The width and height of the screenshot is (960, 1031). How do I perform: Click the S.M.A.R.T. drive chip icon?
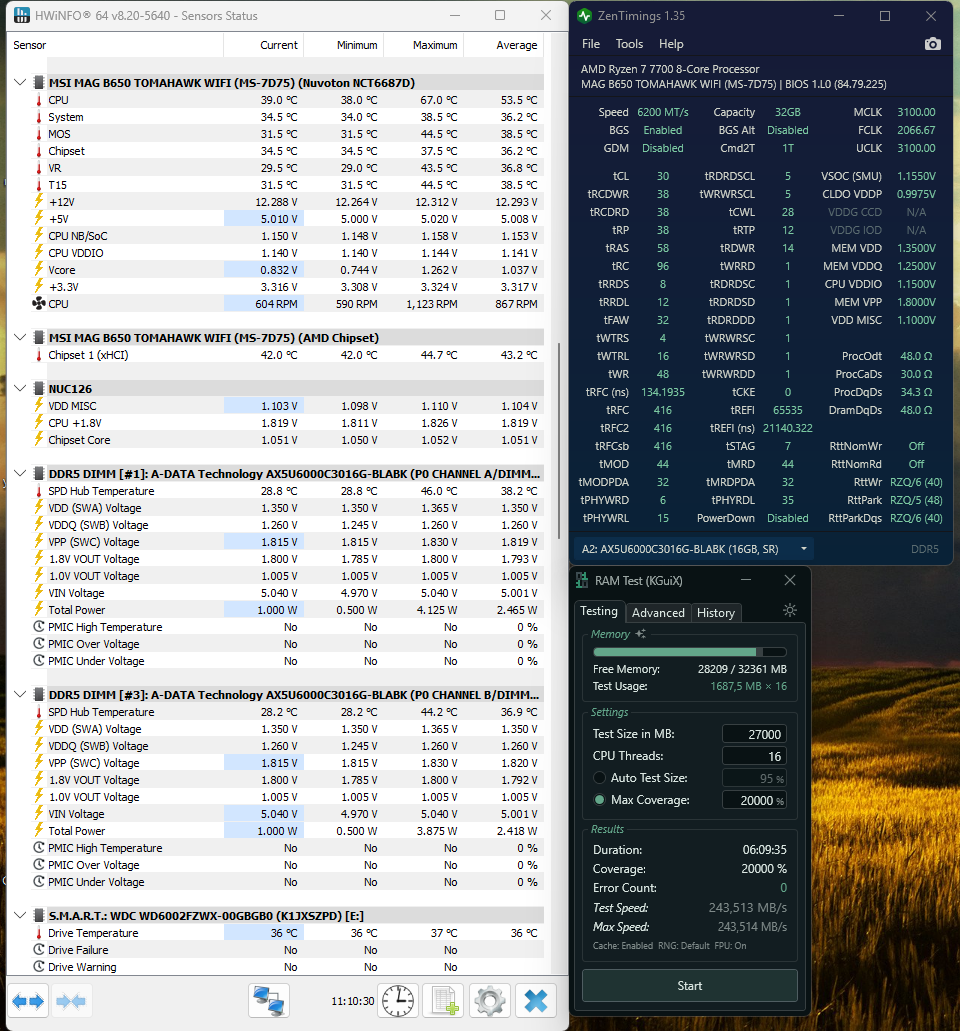pos(39,915)
